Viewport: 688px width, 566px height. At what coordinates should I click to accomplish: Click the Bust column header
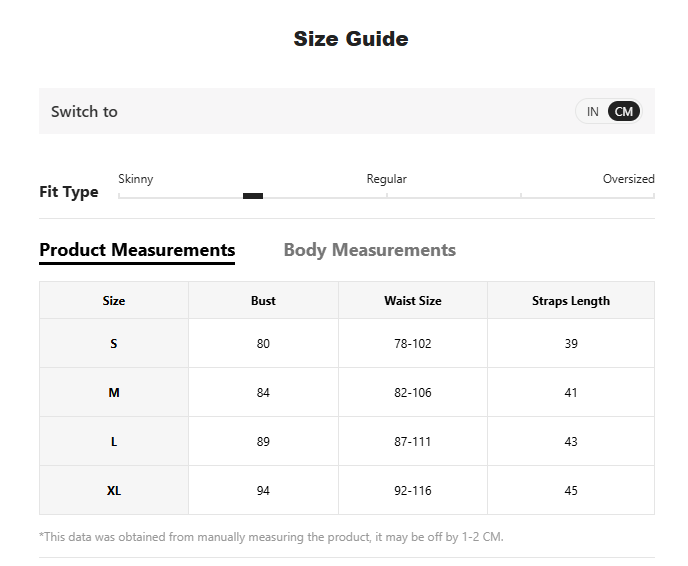click(263, 301)
